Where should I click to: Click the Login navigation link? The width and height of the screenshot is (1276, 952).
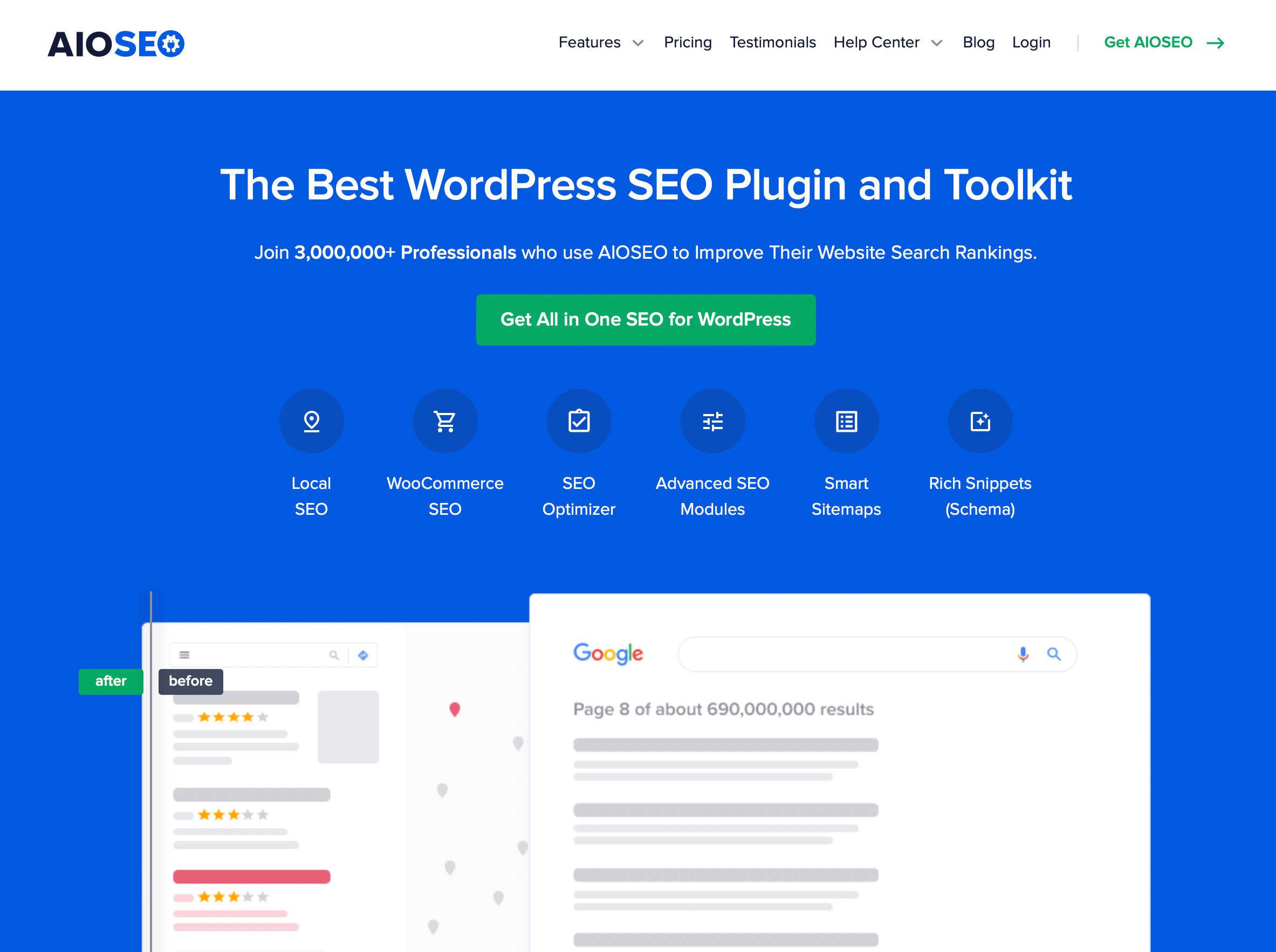(x=1032, y=41)
